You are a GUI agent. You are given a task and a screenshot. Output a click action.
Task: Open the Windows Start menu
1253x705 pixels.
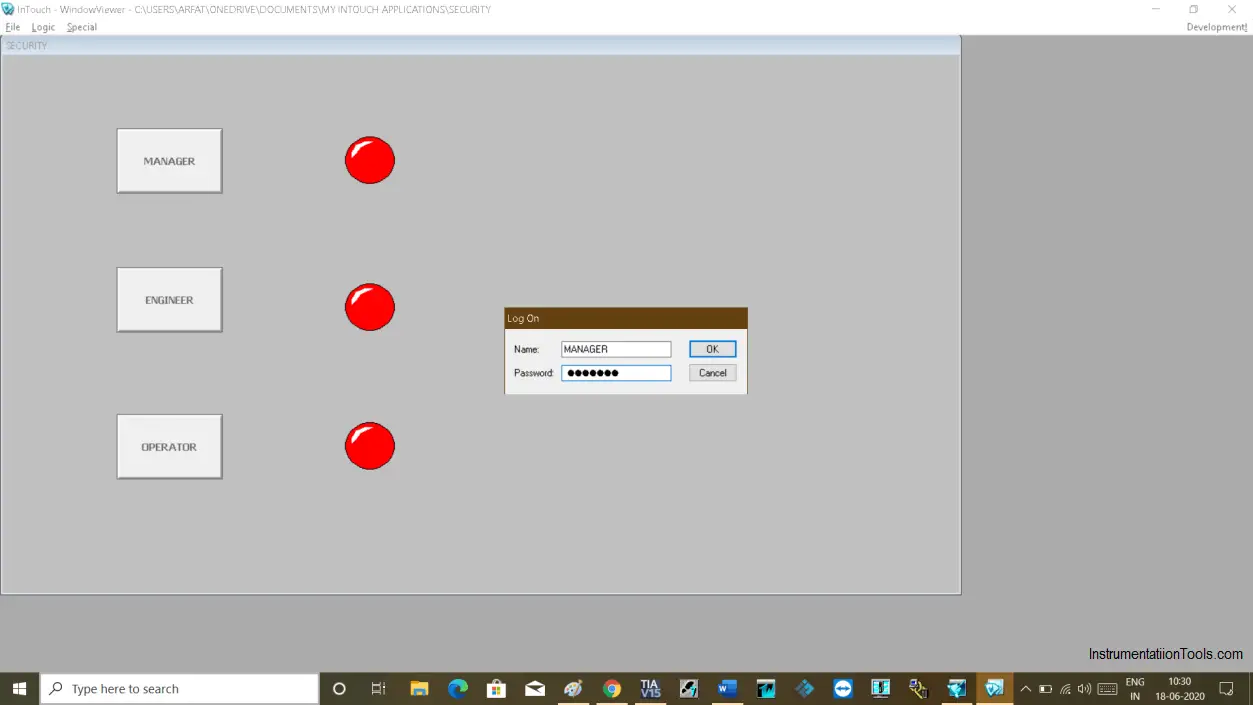19,689
